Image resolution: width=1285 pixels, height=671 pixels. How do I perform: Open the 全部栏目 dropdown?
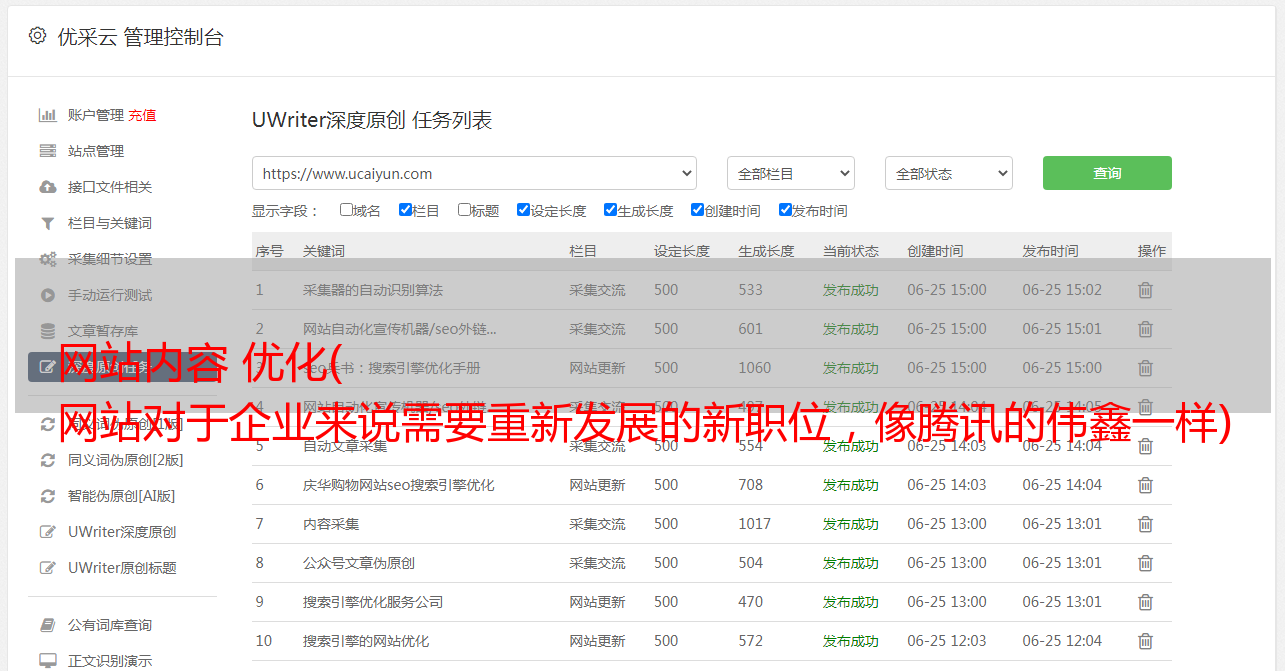point(791,173)
